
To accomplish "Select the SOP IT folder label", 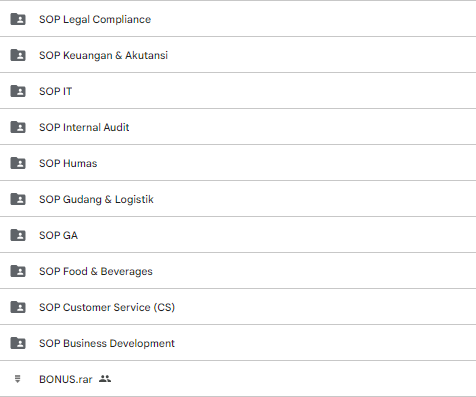I will (56, 91).
